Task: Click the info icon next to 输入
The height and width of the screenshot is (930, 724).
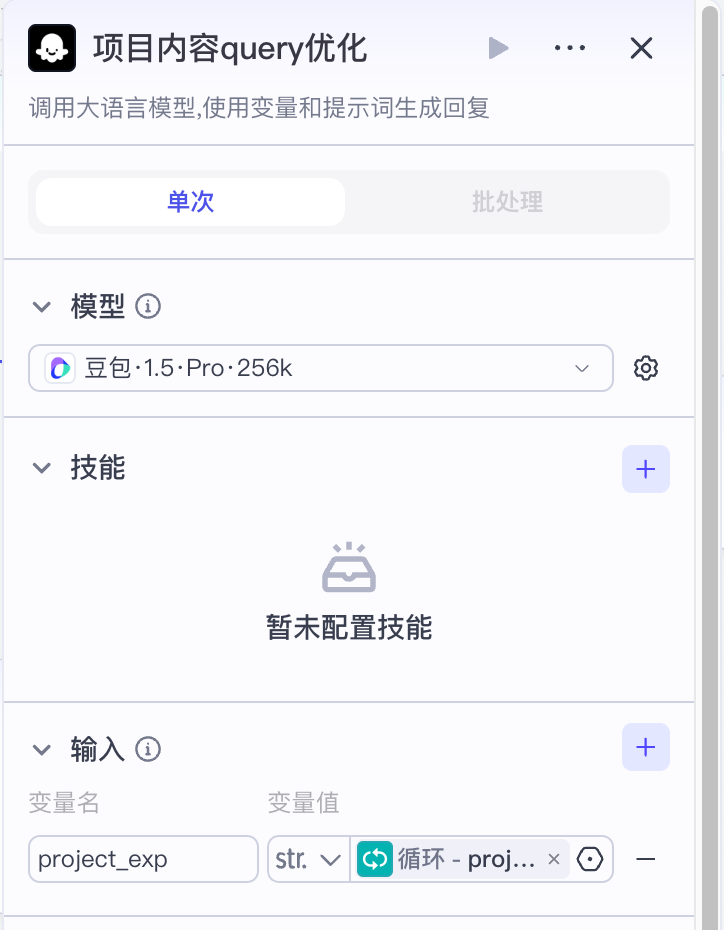Action: (148, 749)
